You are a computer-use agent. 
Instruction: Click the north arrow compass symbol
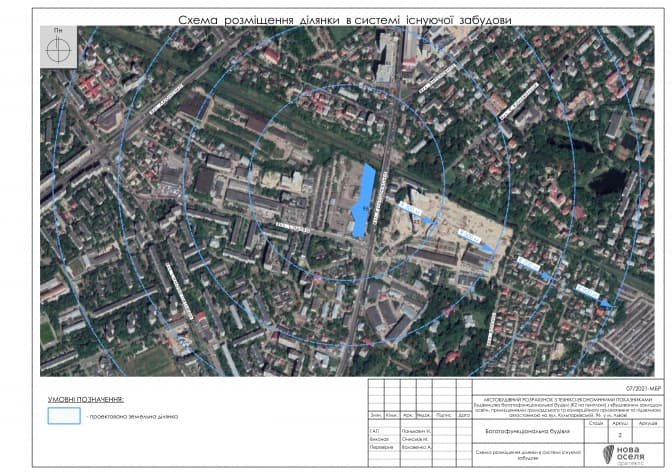click(58, 49)
